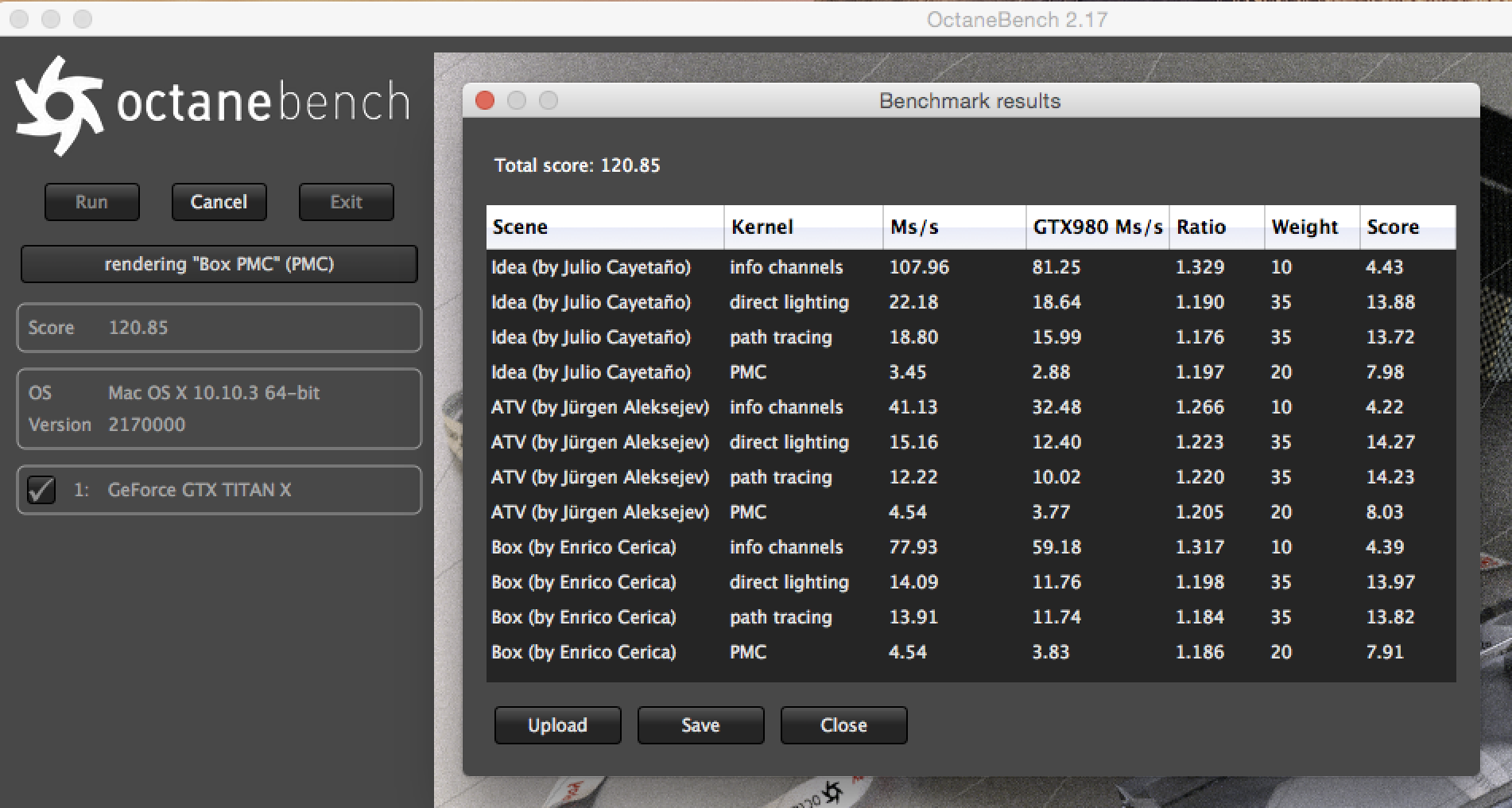
Task: Click ATV path tracing score 14.23
Action: coord(1390,477)
